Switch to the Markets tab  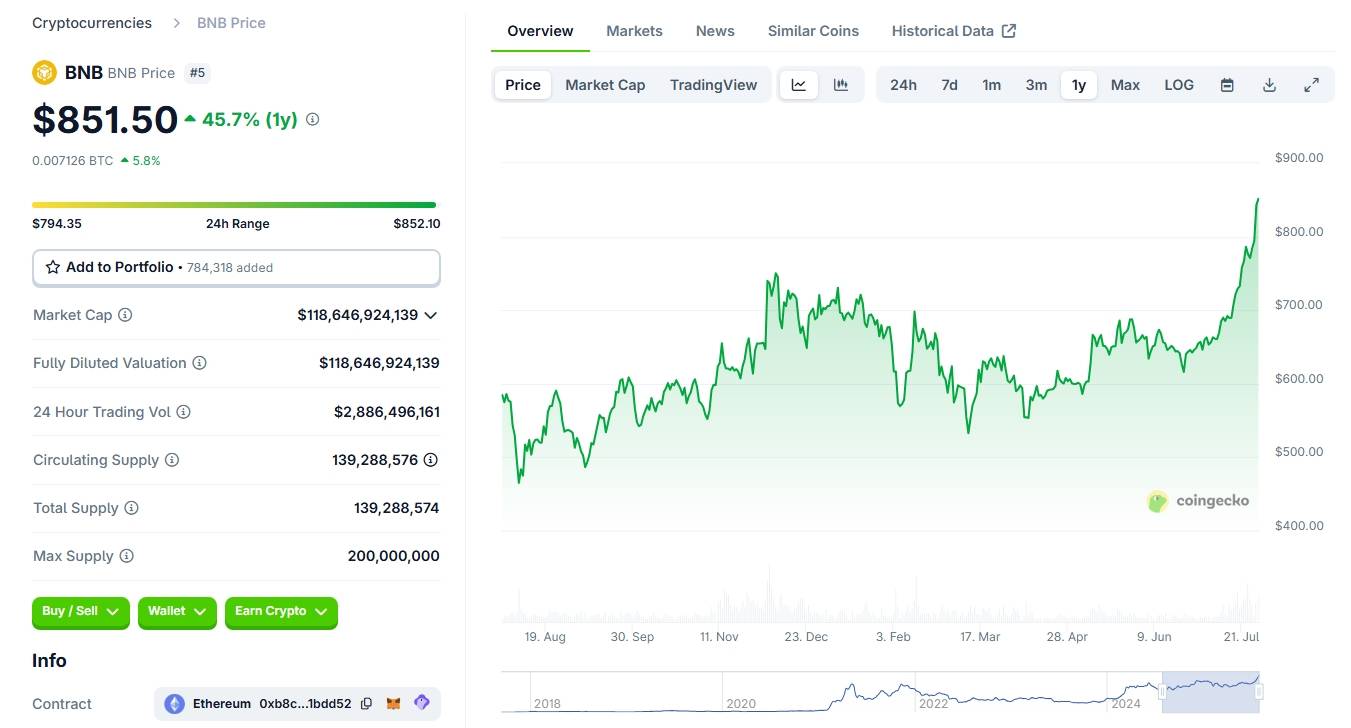coord(634,31)
